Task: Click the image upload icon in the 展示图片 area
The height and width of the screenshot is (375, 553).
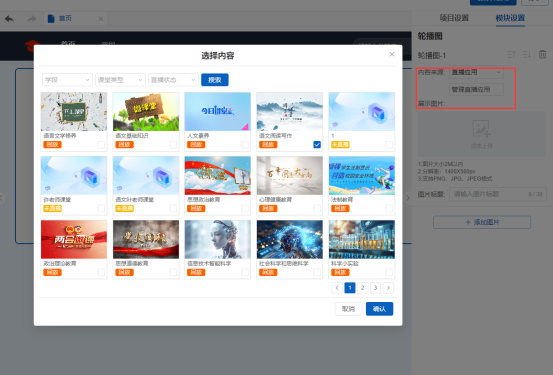Action: pyautogui.click(x=482, y=128)
